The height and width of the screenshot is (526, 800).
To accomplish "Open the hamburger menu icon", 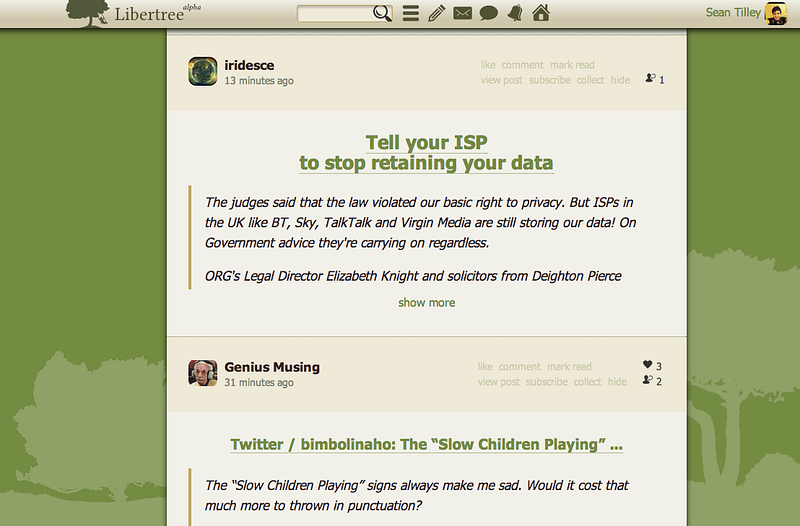I will pyautogui.click(x=411, y=13).
